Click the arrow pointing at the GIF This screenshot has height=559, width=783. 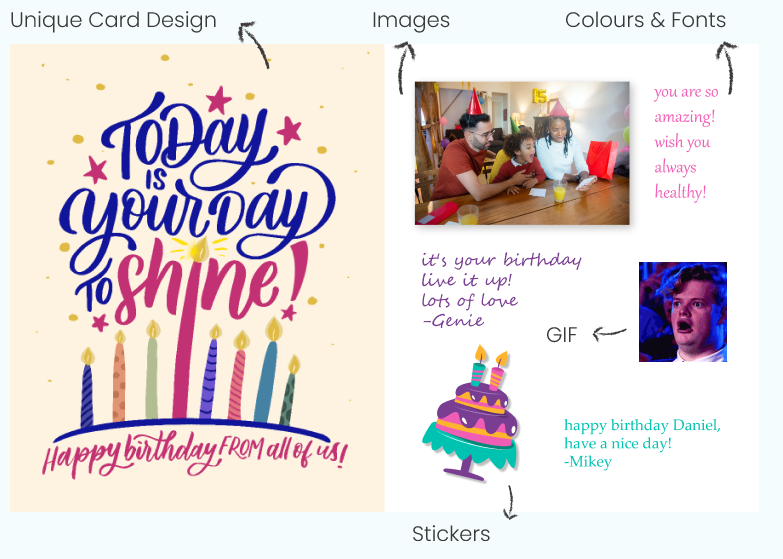609,333
